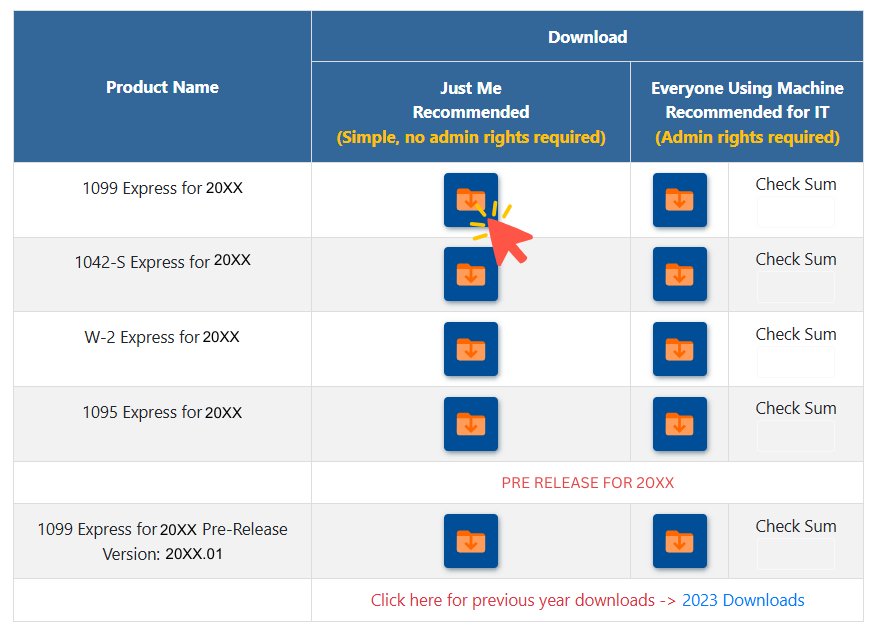This screenshot has width=877, height=633.
Task: Click the Everyone download icon for 1099 Pre-Release
Action: tap(680, 540)
